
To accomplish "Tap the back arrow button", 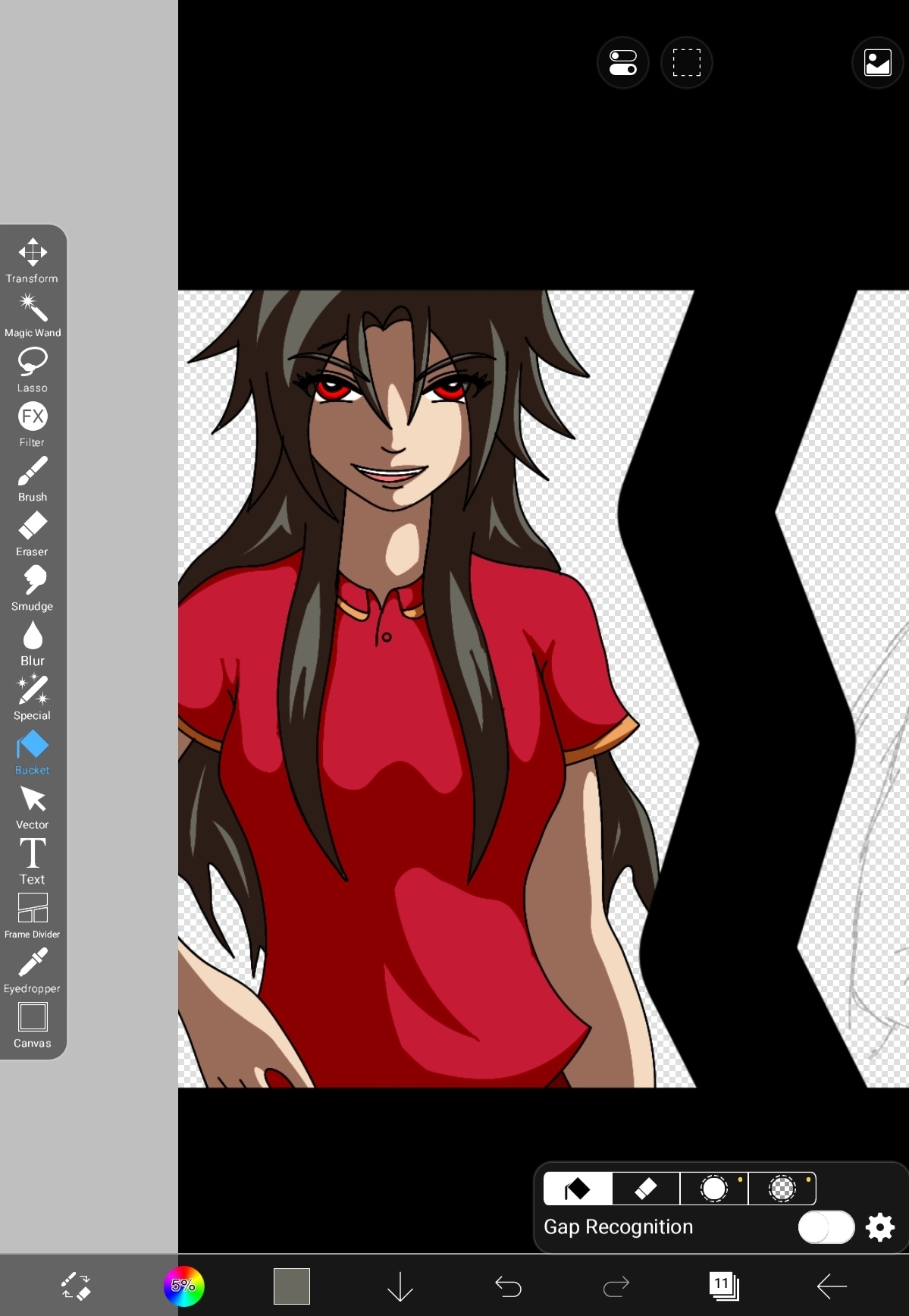I will coord(832,1286).
